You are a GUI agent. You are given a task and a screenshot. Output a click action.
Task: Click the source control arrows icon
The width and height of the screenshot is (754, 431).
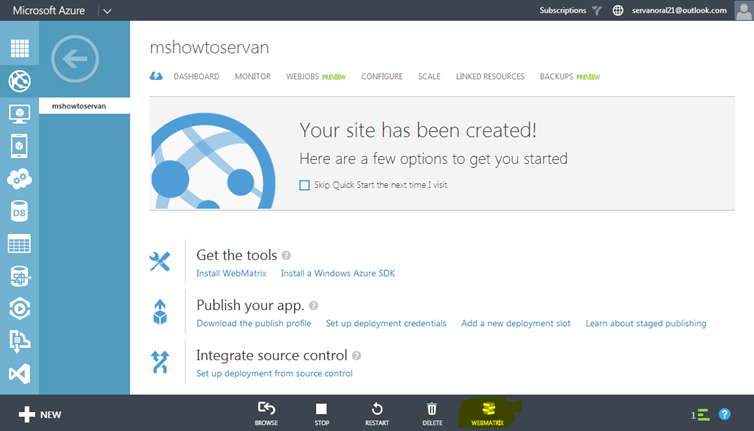point(160,362)
